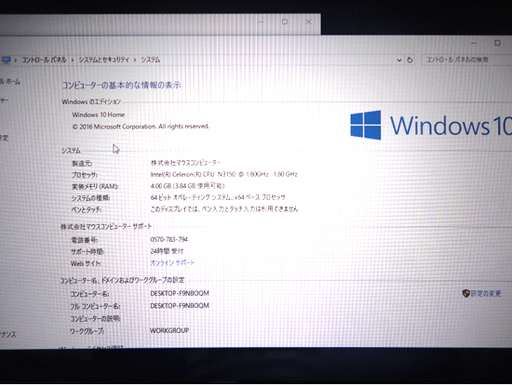
Task: Select the 2016 Microsoft Corporation copyright text
Action: (x=141, y=127)
